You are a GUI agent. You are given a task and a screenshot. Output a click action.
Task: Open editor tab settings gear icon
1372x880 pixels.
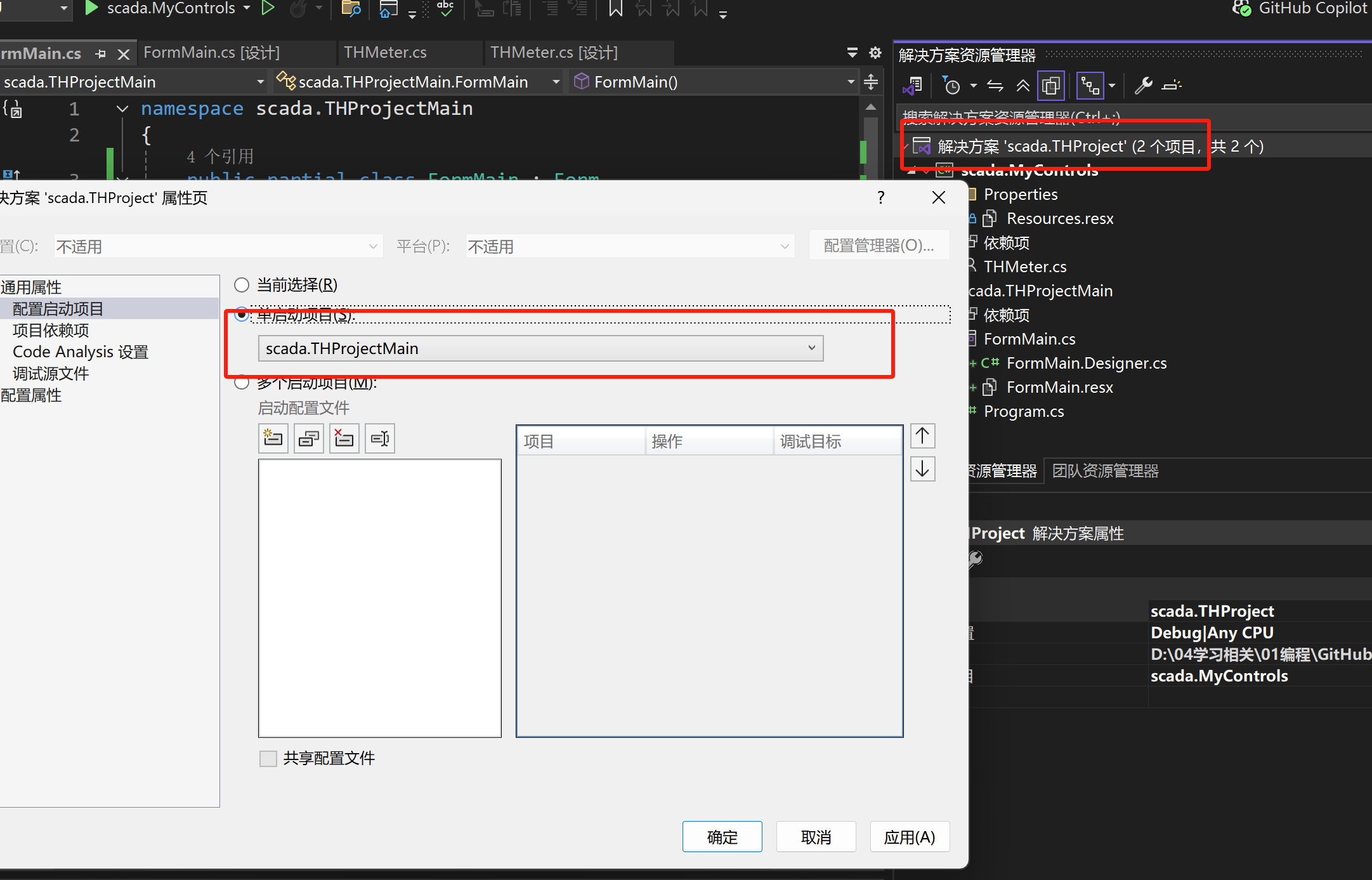click(875, 53)
